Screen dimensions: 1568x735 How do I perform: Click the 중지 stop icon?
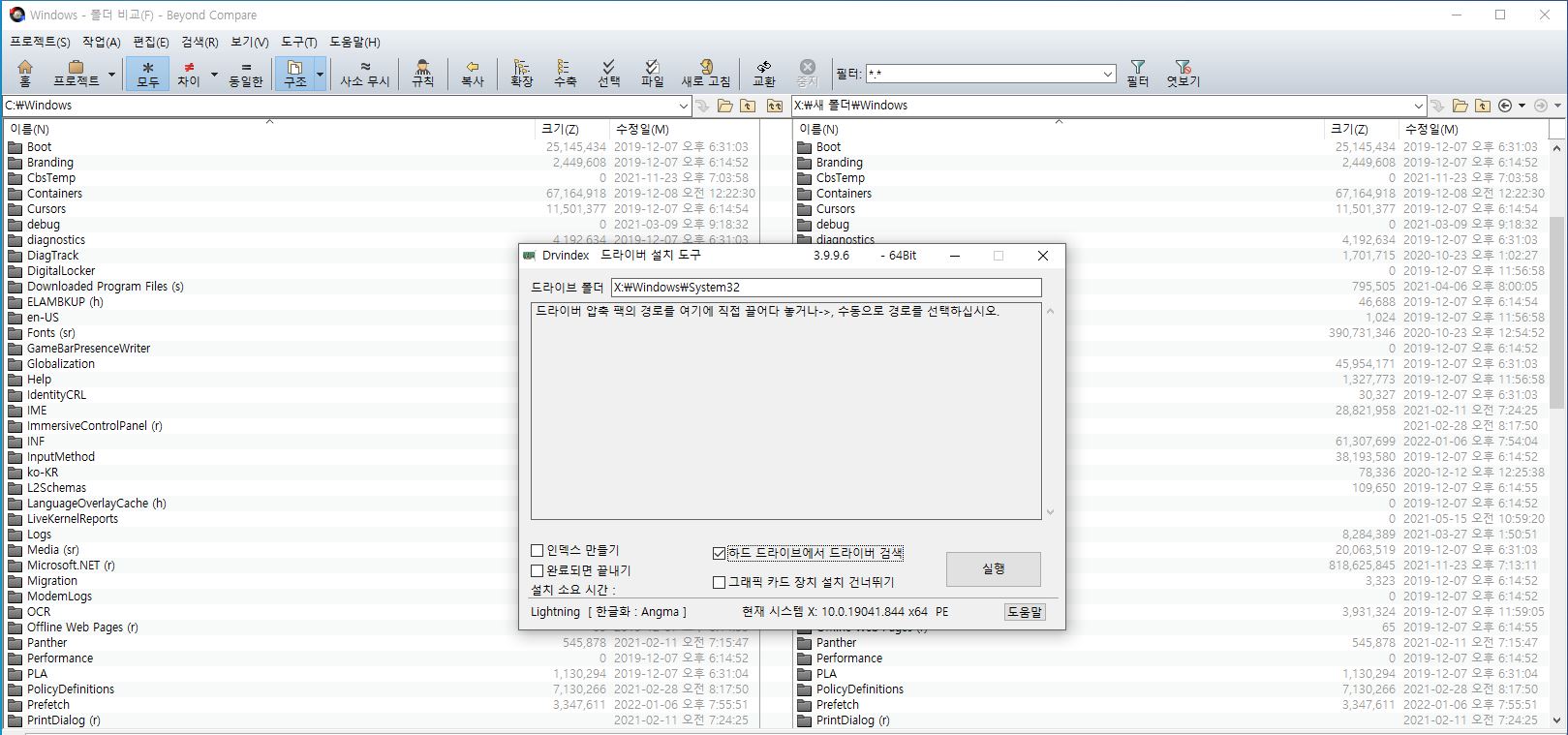point(808,73)
